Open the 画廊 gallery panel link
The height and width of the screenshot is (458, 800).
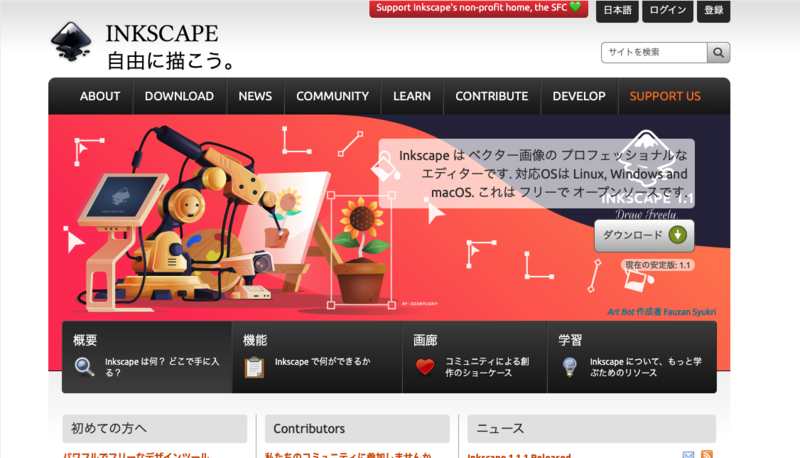[x=474, y=357]
